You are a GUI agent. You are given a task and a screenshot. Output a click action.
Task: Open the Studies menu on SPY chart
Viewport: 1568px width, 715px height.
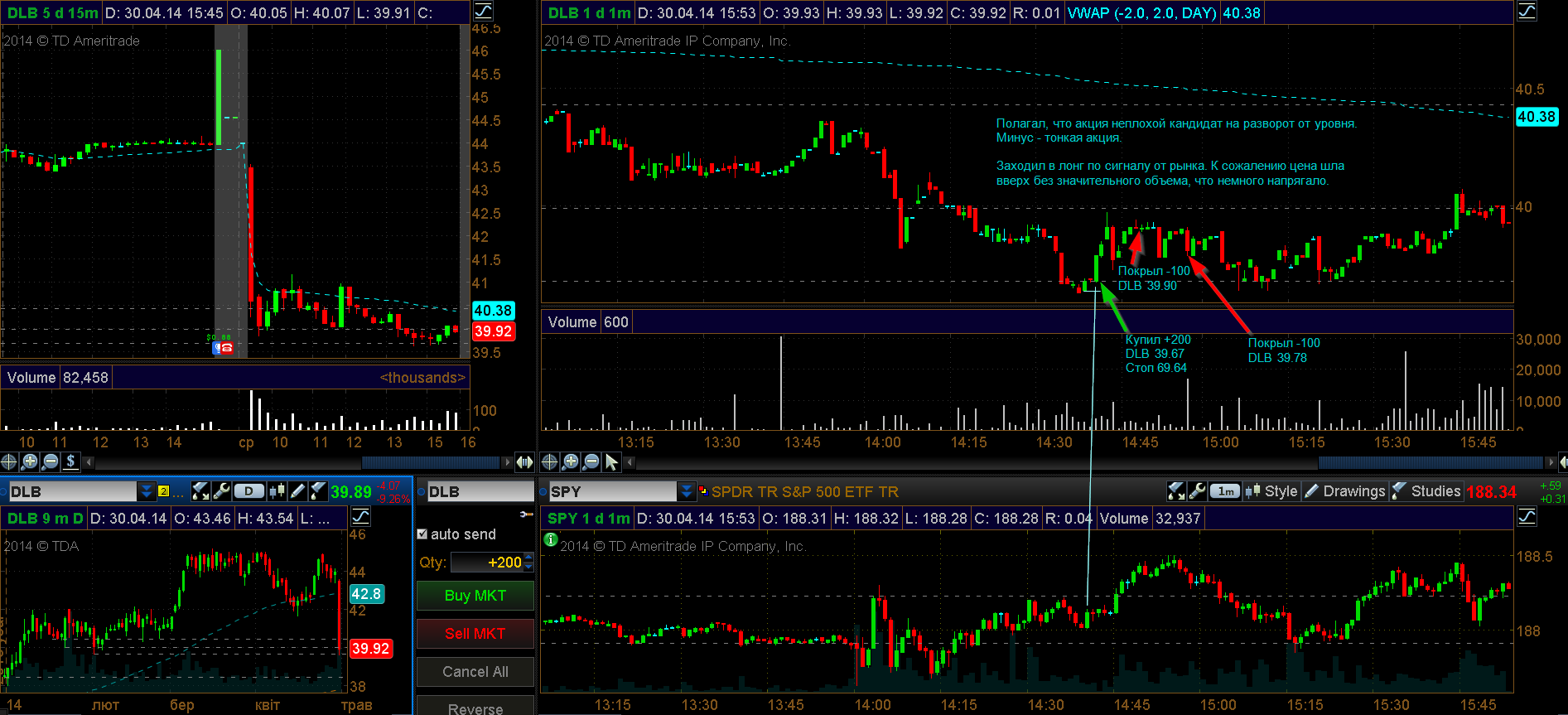coord(1426,491)
